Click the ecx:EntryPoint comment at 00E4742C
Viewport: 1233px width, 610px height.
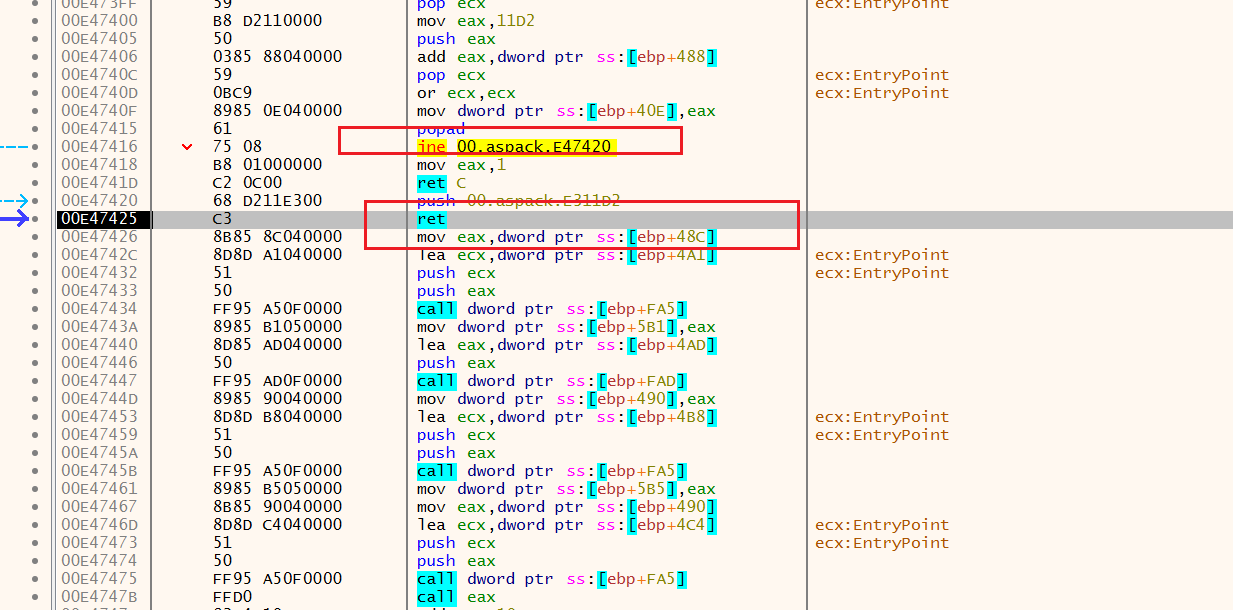[x=881, y=255]
